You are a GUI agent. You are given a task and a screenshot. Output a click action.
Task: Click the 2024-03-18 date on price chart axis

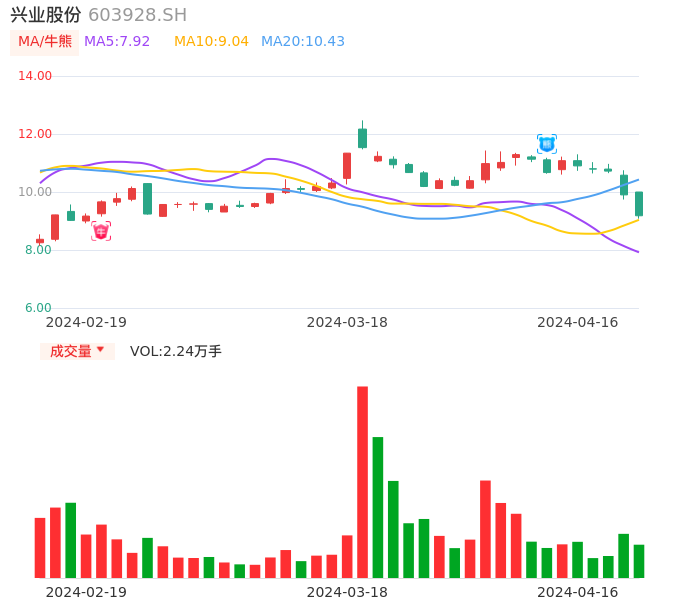pyautogui.click(x=347, y=322)
